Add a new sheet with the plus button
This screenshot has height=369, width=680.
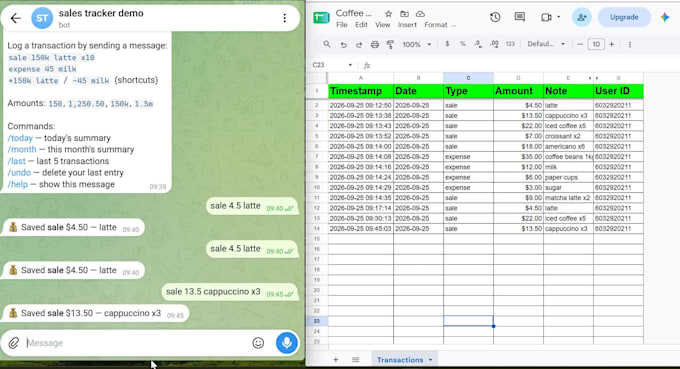(x=335, y=359)
